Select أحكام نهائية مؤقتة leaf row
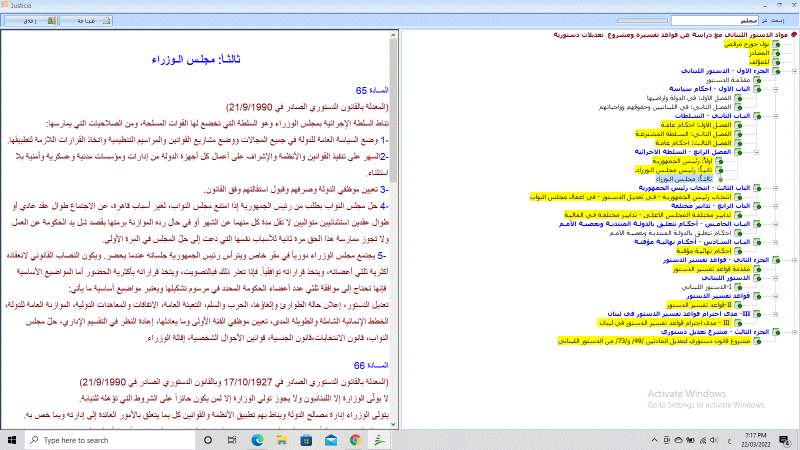800x450 pixels. [704, 251]
